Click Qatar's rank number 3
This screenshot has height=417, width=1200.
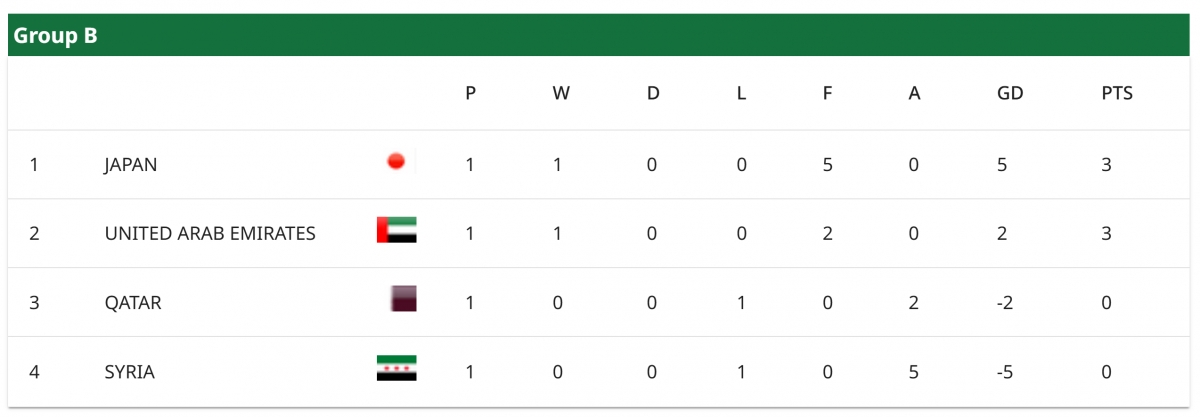tap(34, 303)
